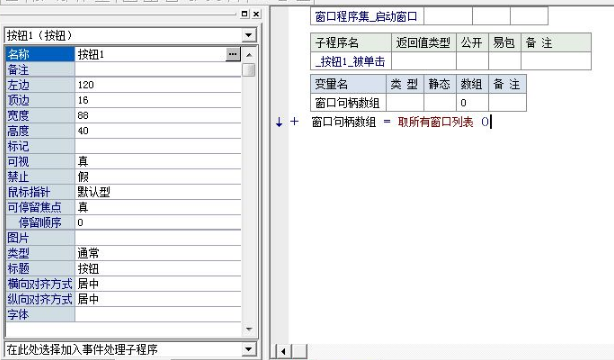The height and width of the screenshot is (360, 614).
Task: Click the 可停留焦点 property label
Action: pyautogui.click(x=40, y=207)
